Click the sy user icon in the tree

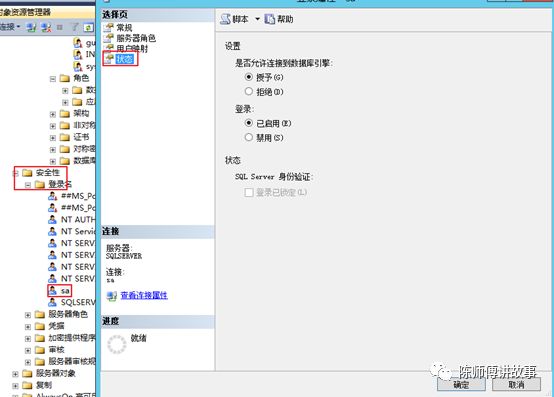[78, 66]
